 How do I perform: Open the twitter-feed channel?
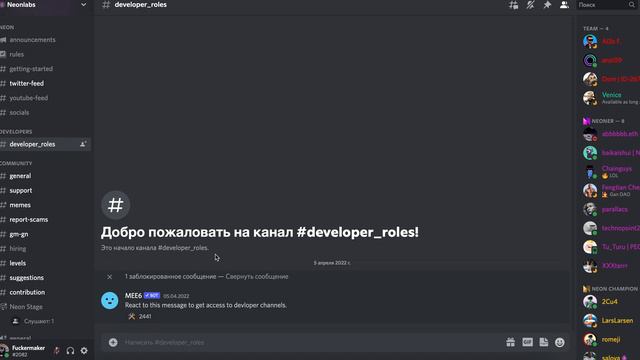click(x=27, y=83)
